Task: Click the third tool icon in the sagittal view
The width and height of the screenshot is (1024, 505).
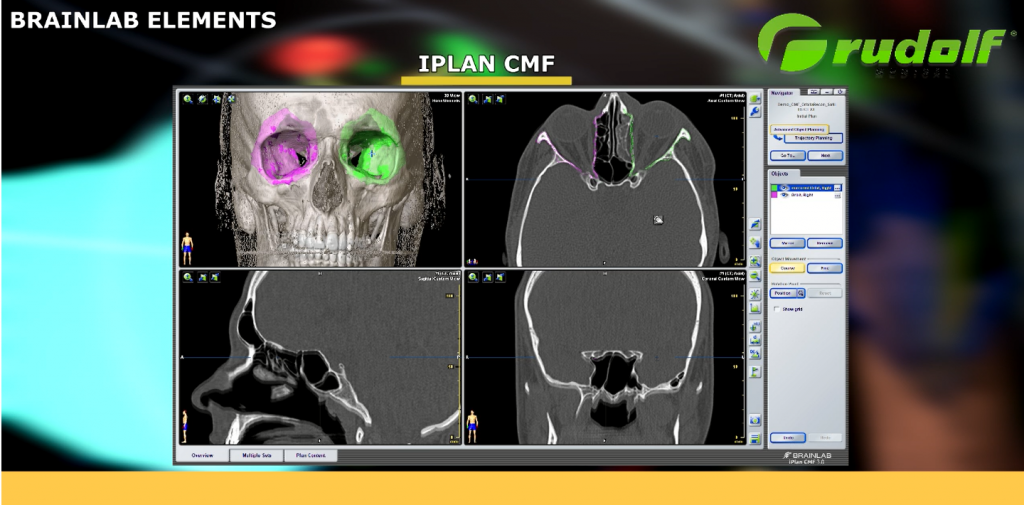Action: (216, 277)
